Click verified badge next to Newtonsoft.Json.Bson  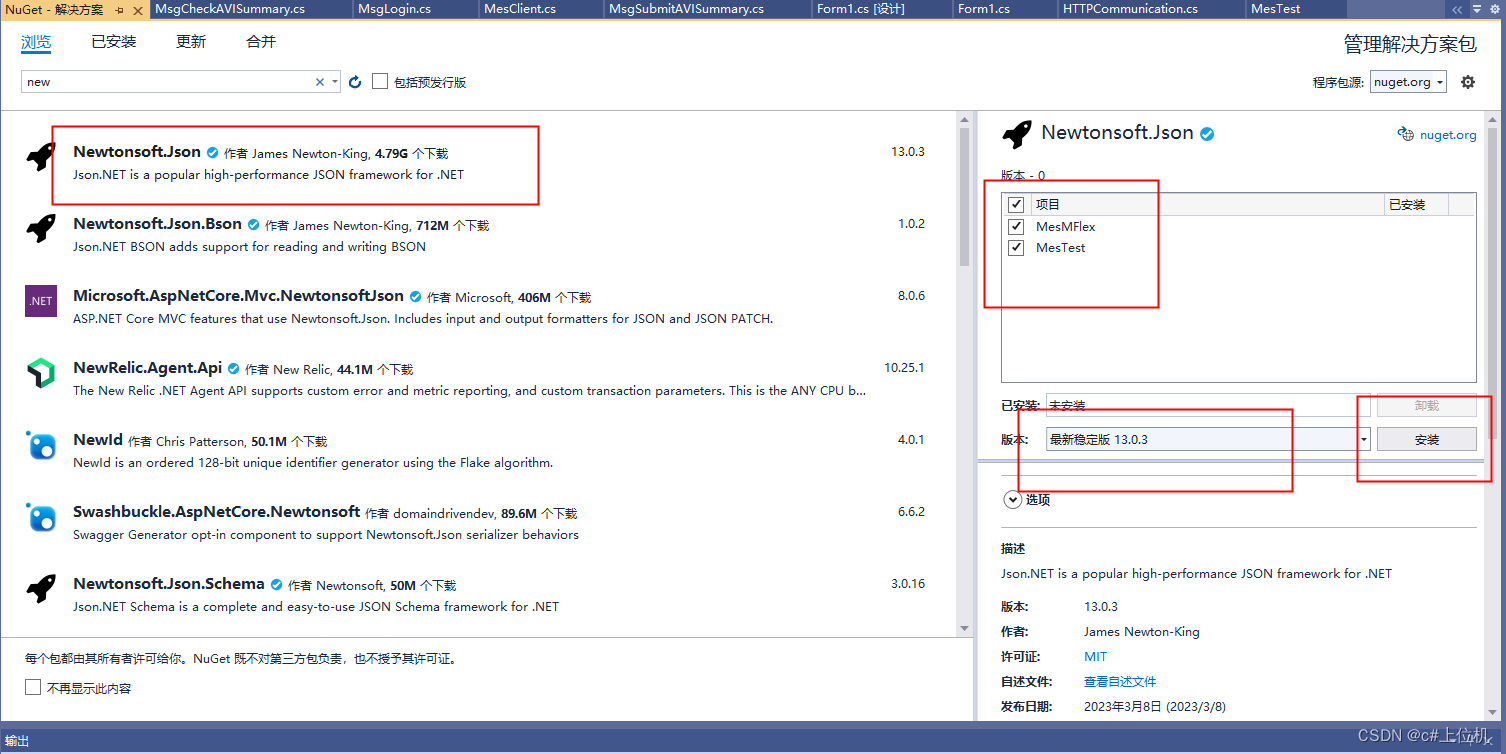click(x=253, y=225)
